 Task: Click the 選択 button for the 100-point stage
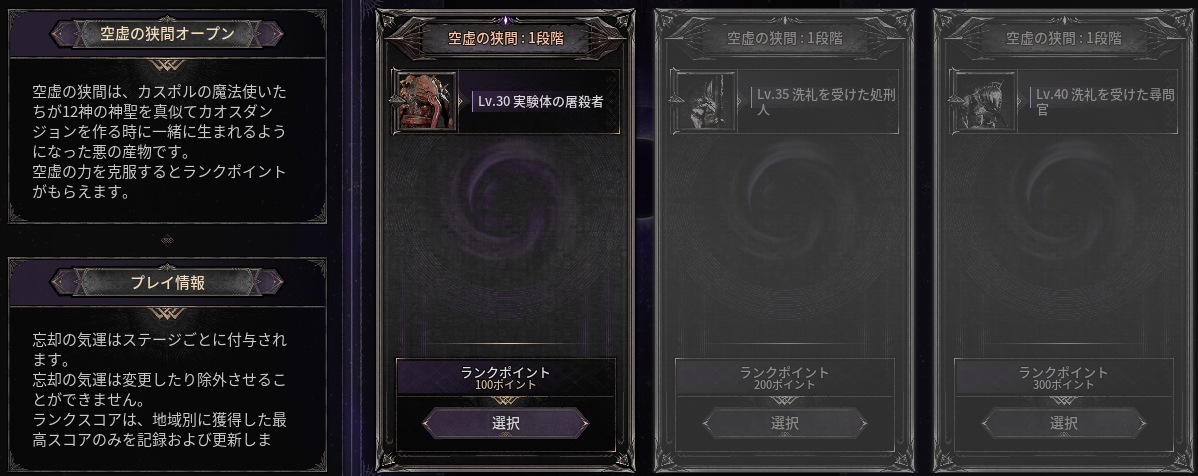click(x=506, y=423)
